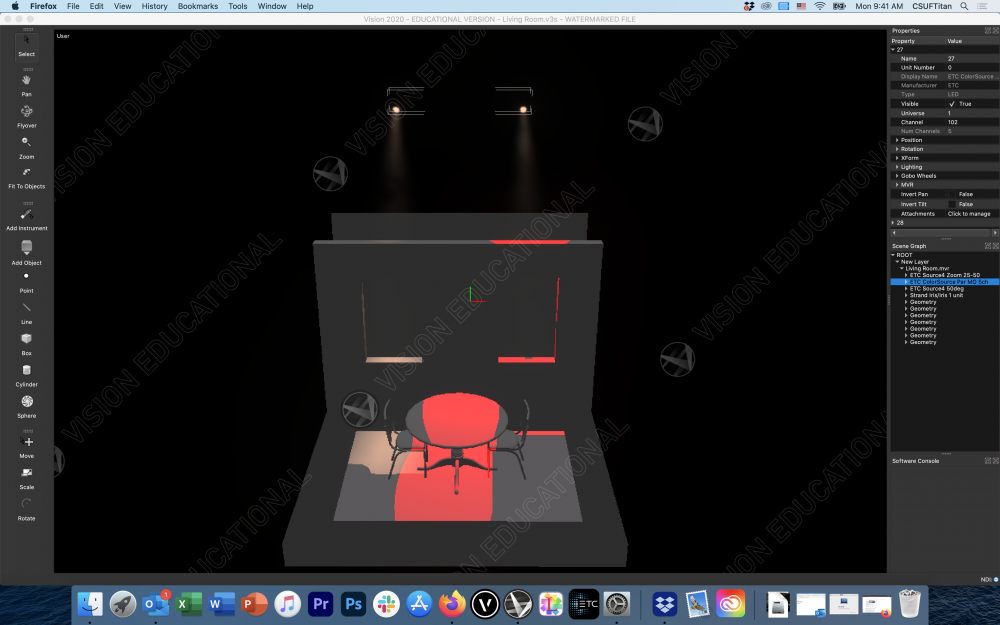Select ETC Source4 50deg in Scene Graph
Image resolution: width=1000 pixels, height=625 pixels.
936,288
